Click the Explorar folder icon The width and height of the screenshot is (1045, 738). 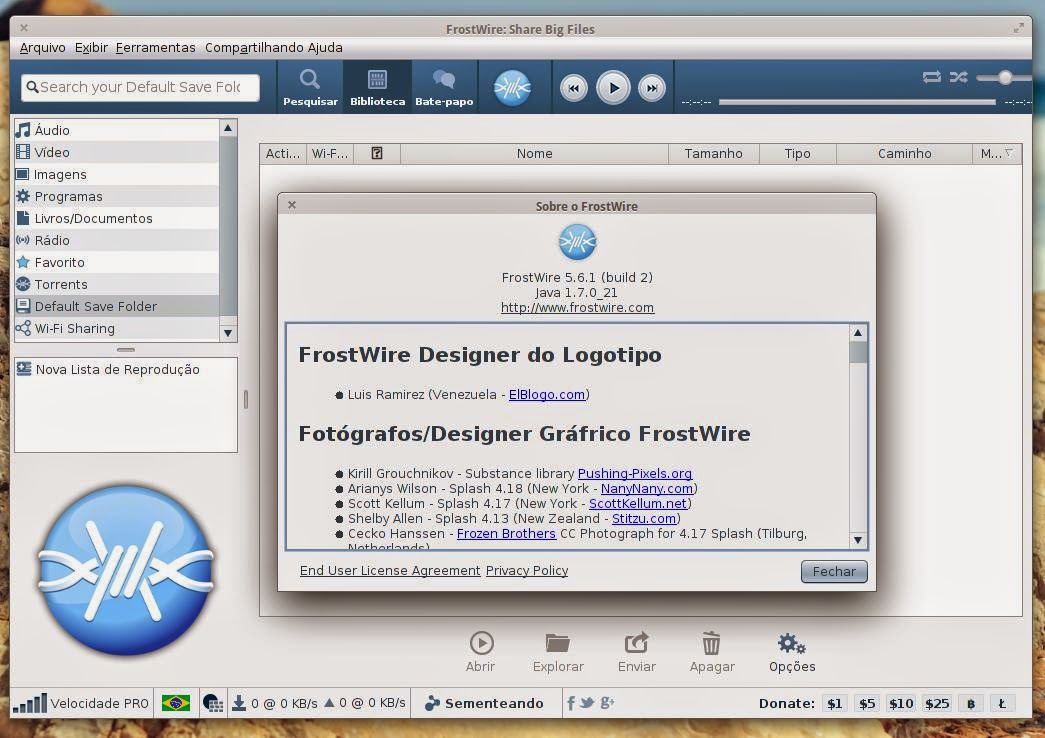[557, 643]
